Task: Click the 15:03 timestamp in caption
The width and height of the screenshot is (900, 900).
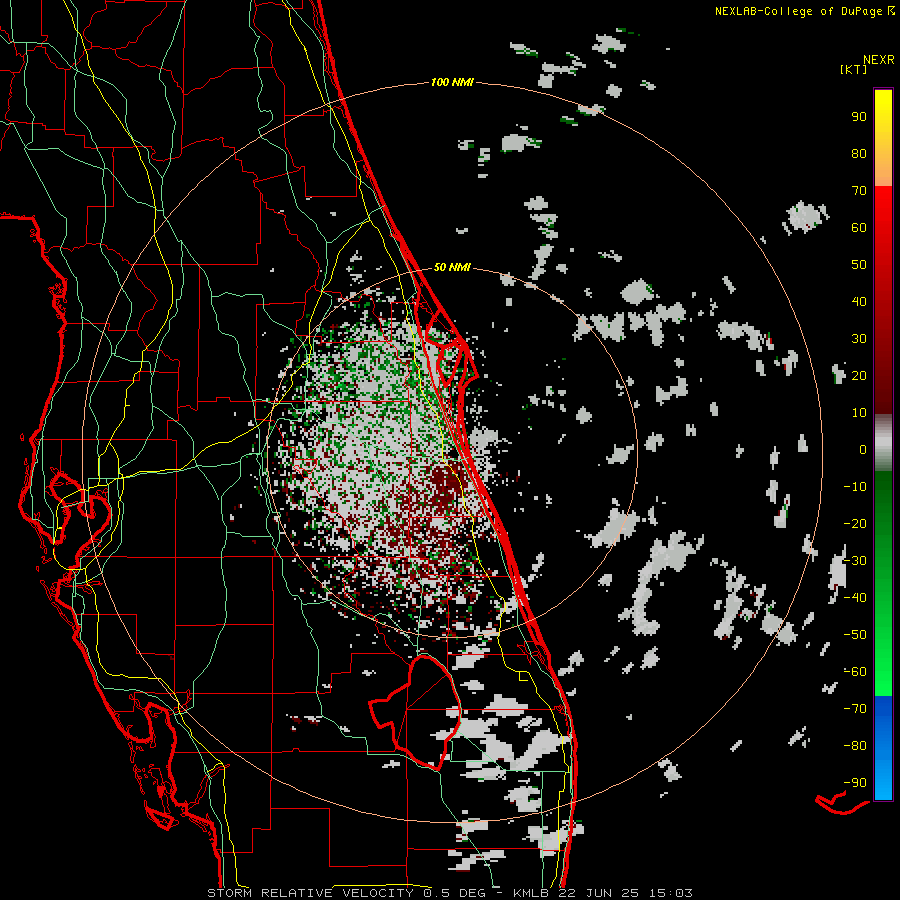Action: coord(671,893)
